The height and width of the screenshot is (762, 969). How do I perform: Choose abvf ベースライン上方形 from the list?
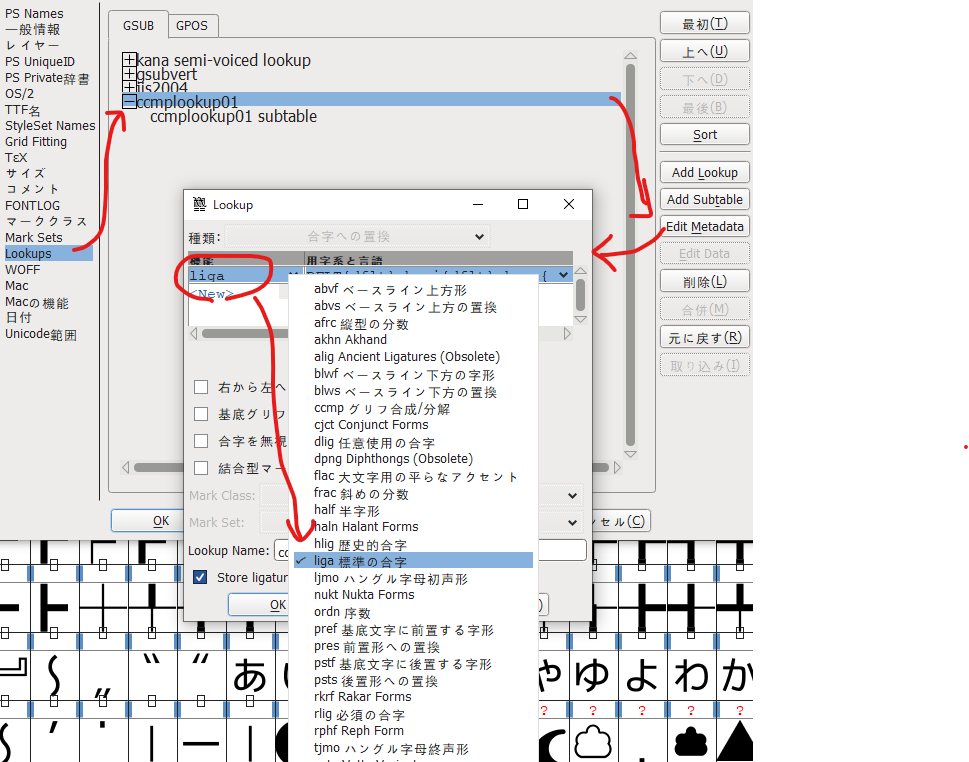(390, 289)
